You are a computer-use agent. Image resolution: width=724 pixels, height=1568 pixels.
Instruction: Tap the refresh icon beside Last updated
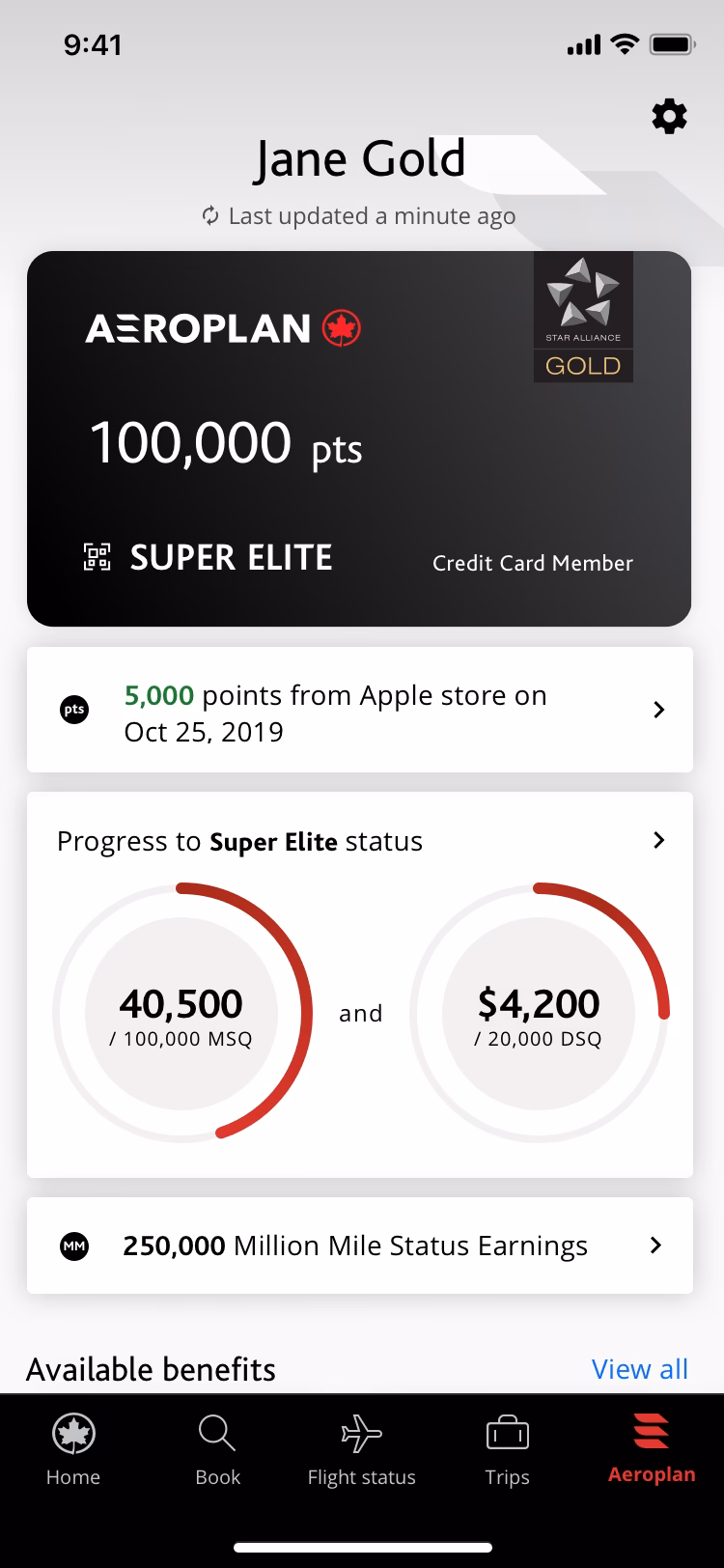click(x=209, y=215)
